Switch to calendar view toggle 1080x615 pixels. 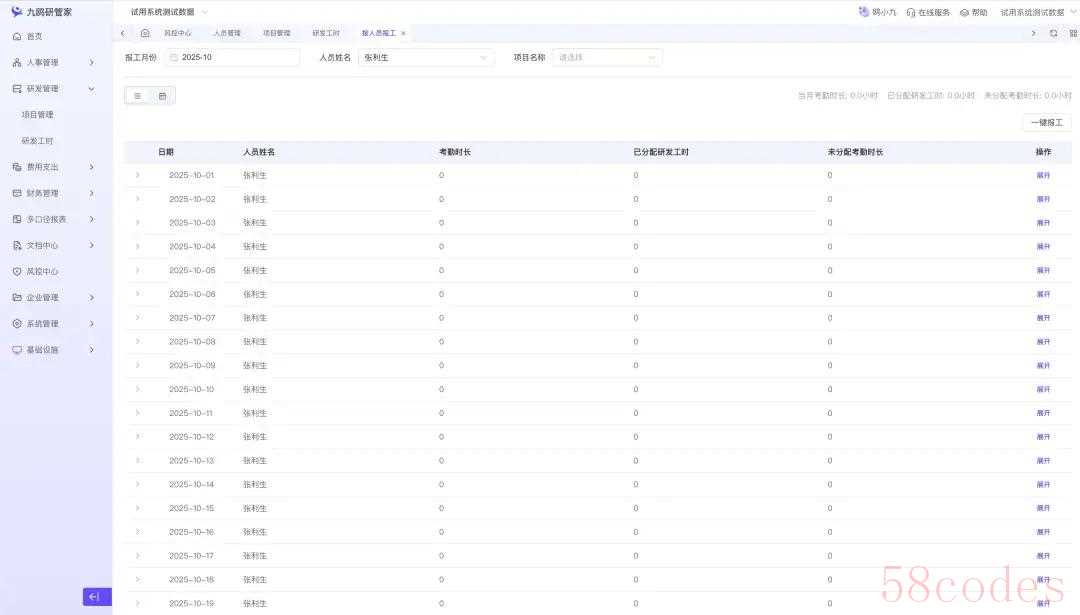click(162, 96)
